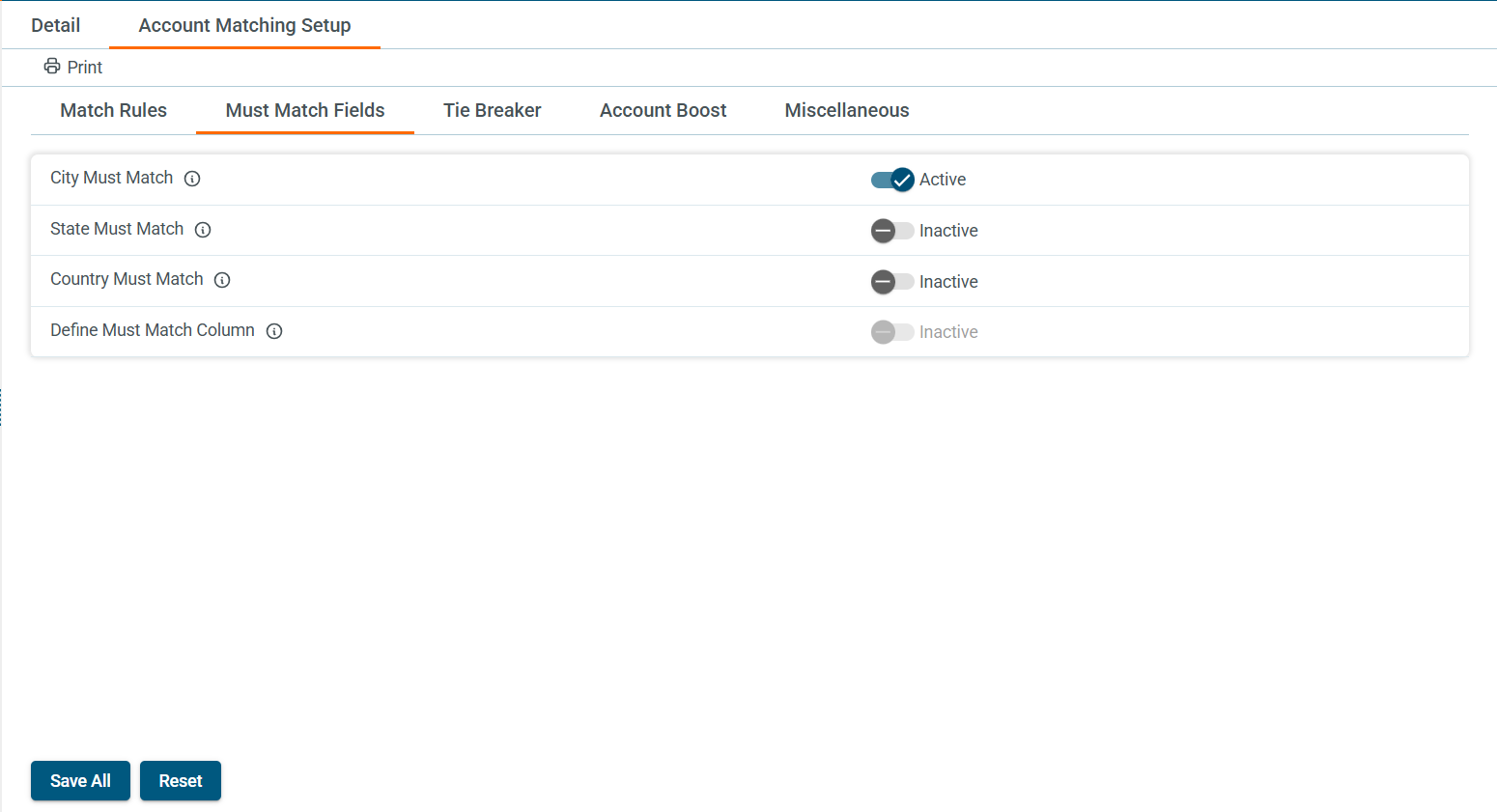Click Inactive text in Define Must Match Column row
The height and width of the screenshot is (812, 1497).
point(948,332)
